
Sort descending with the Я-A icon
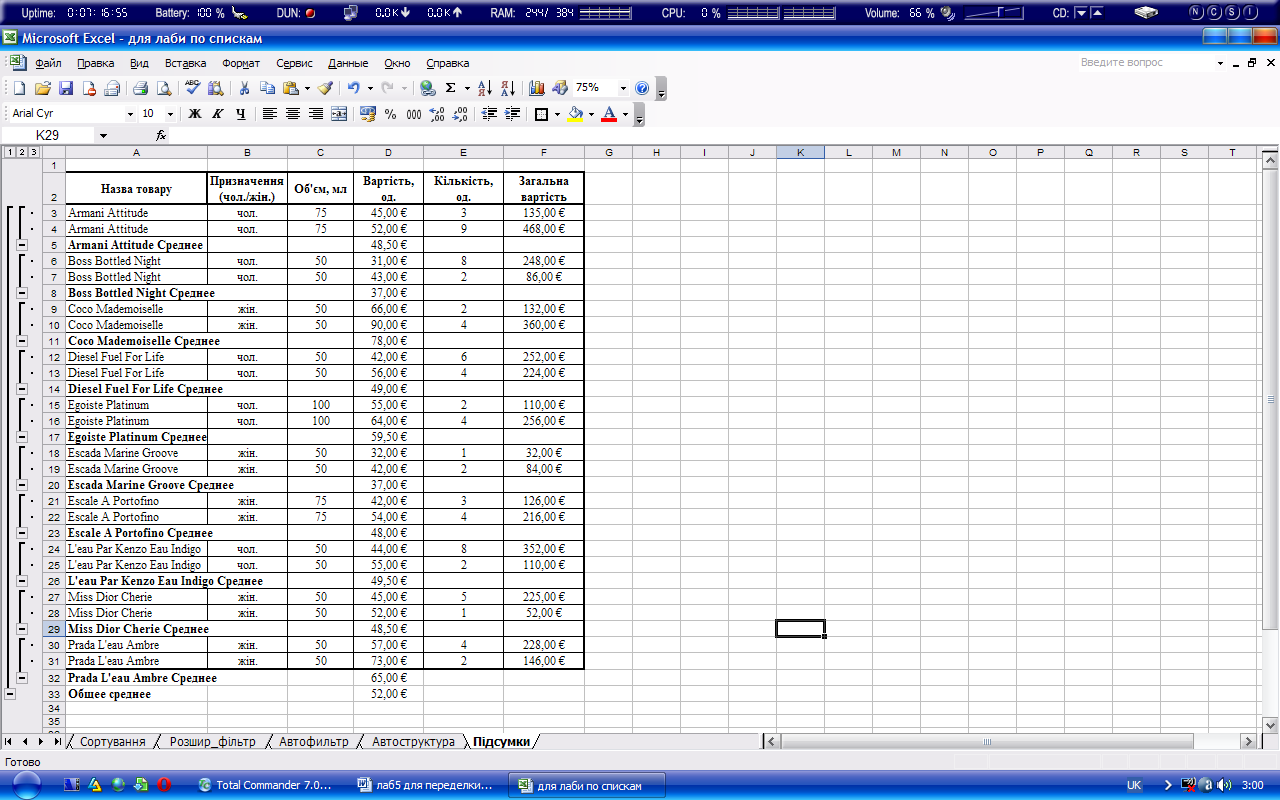pyautogui.click(x=508, y=88)
